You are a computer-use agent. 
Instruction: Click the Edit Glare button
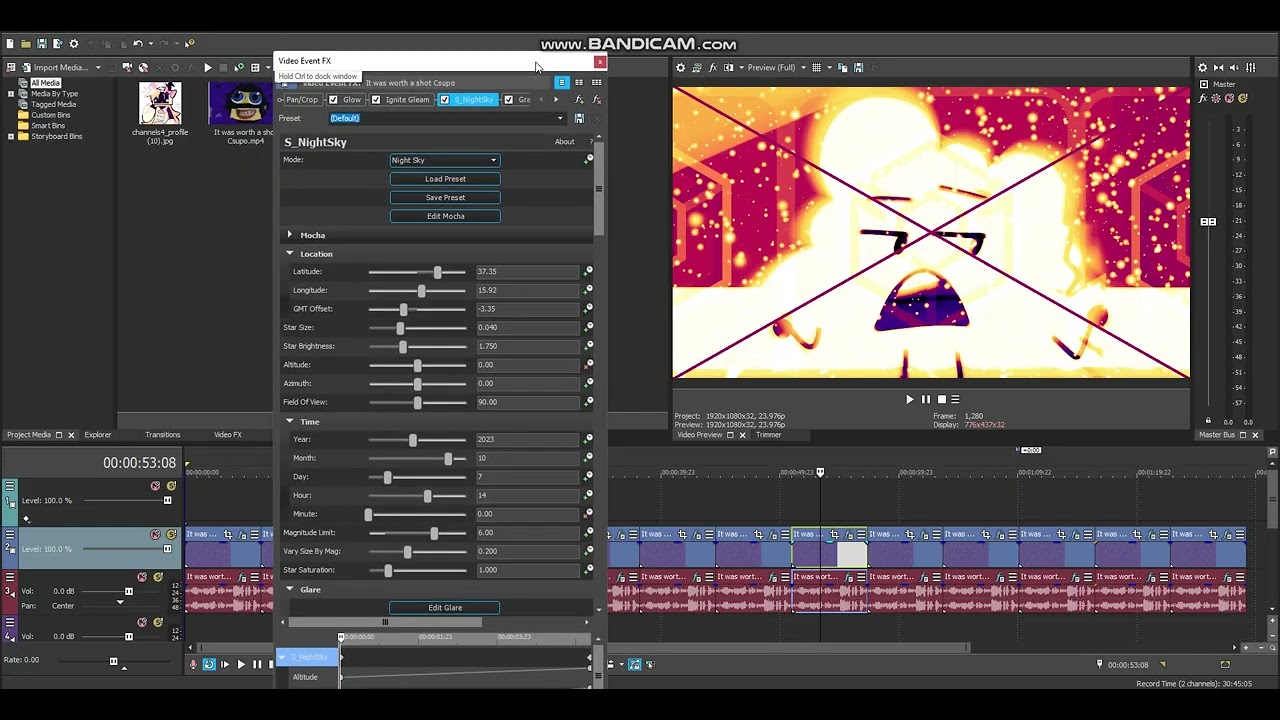pos(445,608)
